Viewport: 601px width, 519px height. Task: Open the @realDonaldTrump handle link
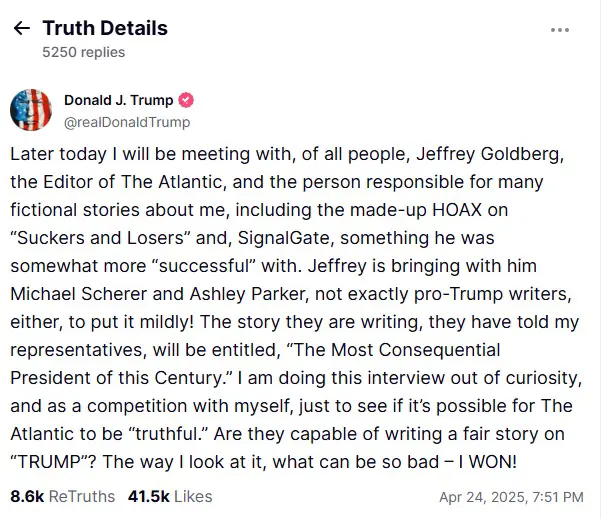127,122
